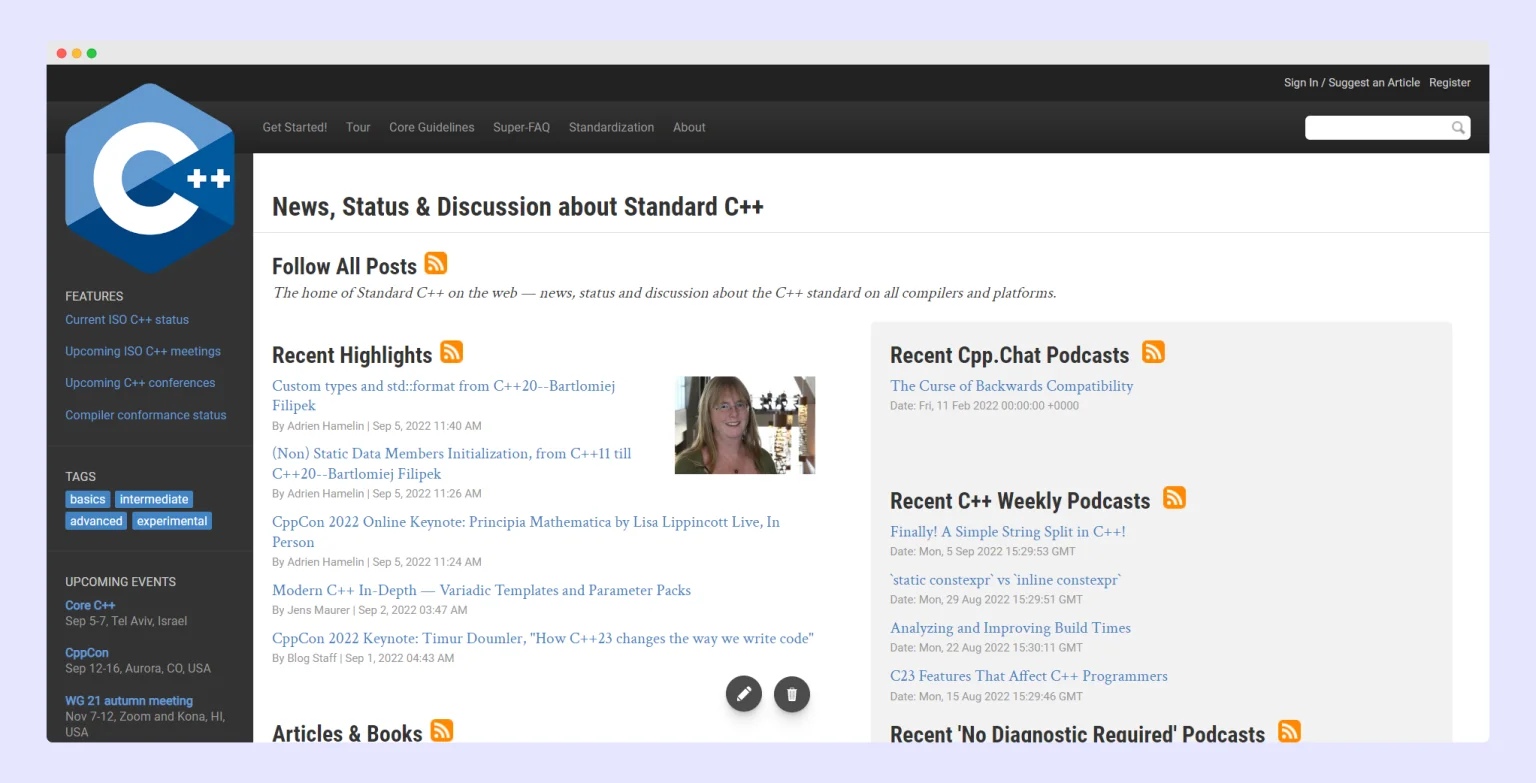Select Standardization in the top navigation
The width and height of the screenshot is (1536, 783).
tap(611, 127)
